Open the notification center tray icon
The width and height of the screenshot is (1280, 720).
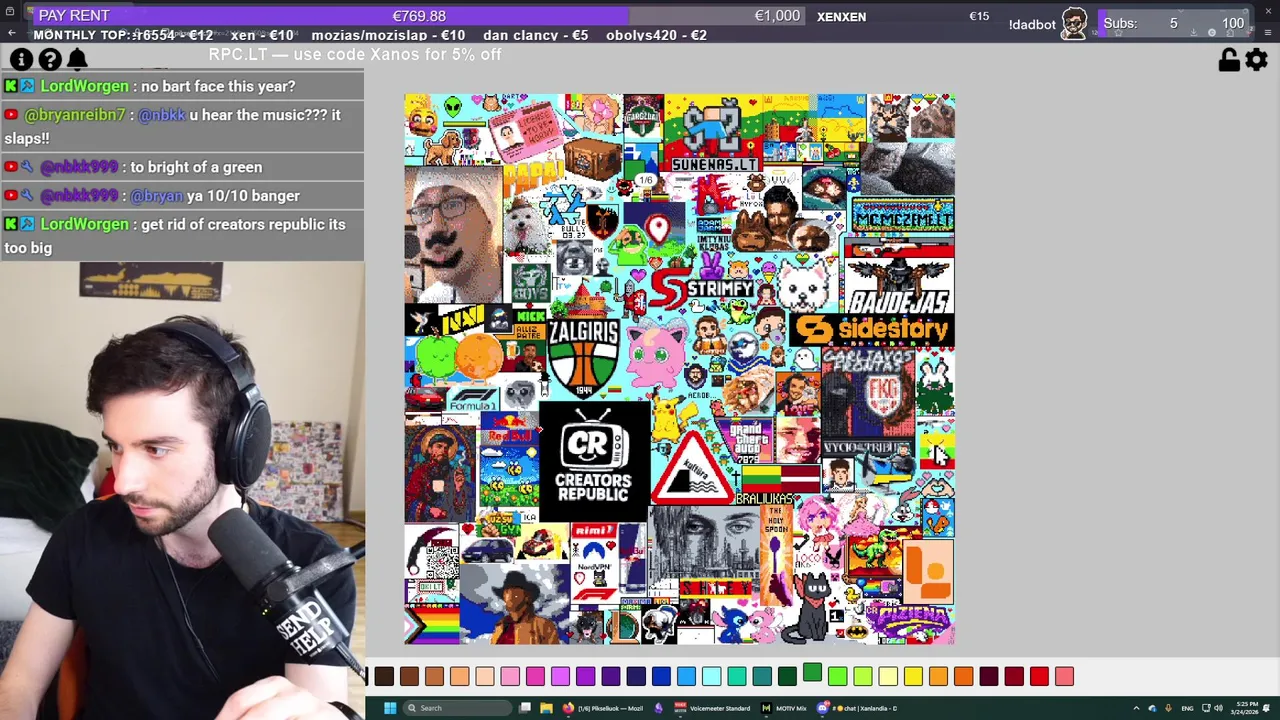pyautogui.click(x=1266, y=708)
